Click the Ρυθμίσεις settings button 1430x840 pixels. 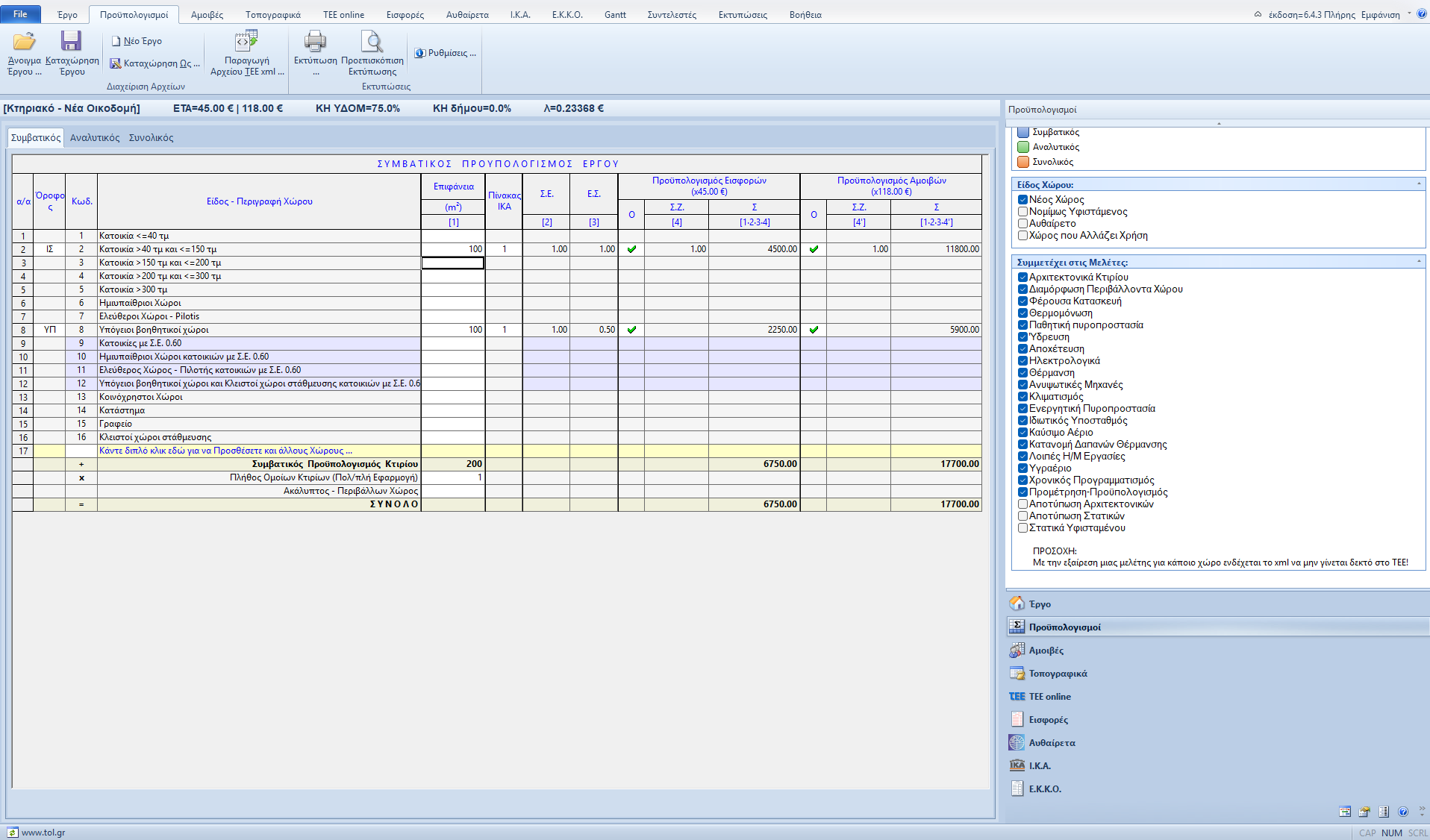pyautogui.click(x=446, y=53)
